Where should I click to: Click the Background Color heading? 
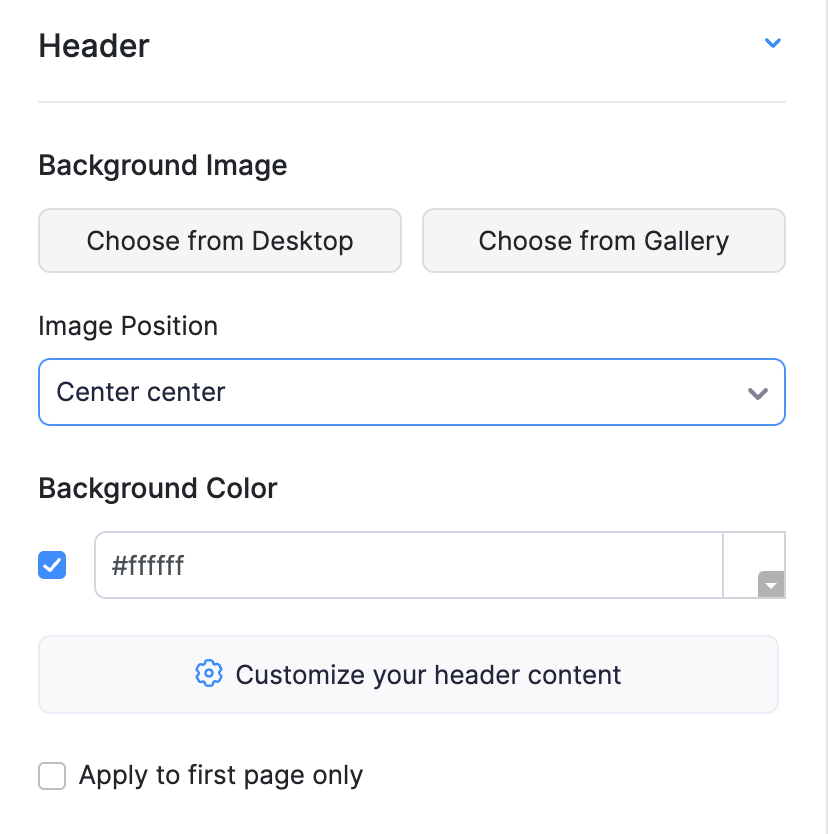pyautogui.click(x=158, y=488)
